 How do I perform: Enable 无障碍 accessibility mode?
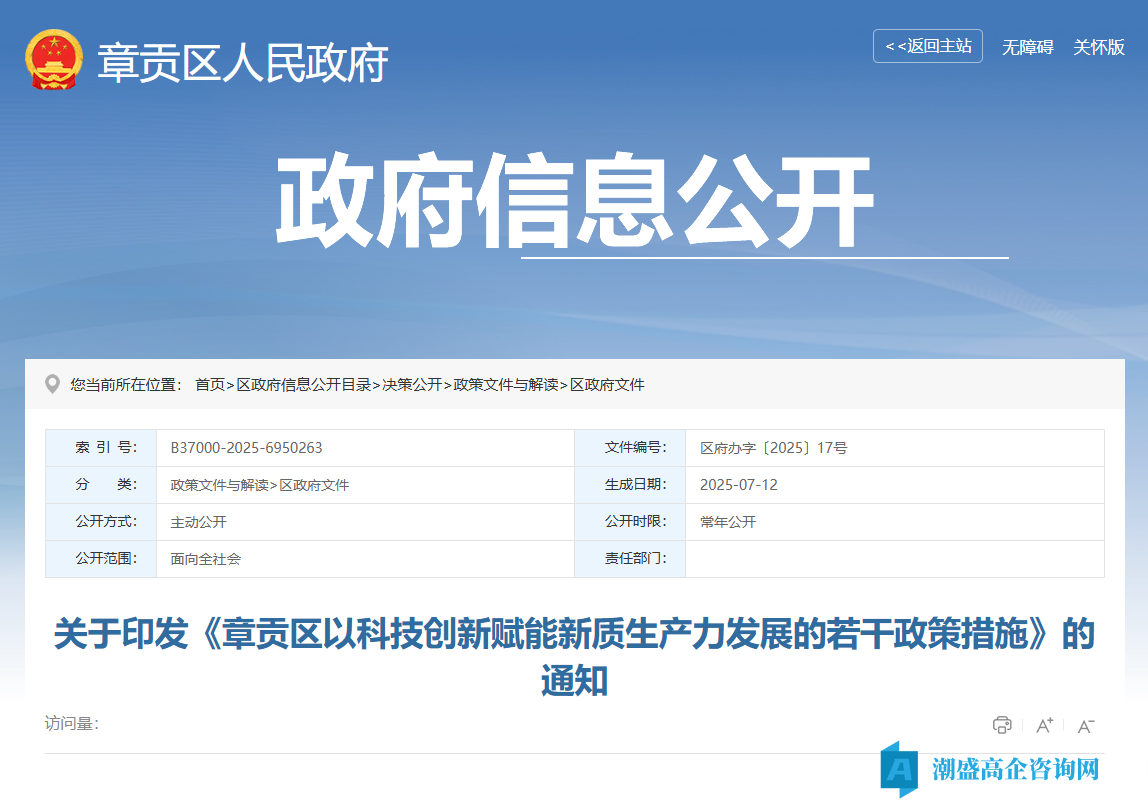(x=1029, y=47)
